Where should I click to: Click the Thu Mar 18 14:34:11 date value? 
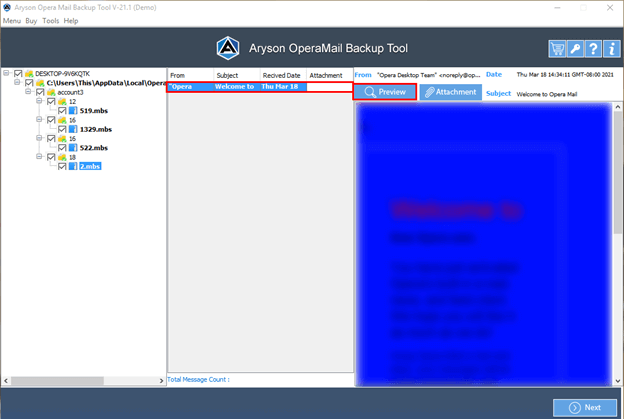[x=565, y=75]
